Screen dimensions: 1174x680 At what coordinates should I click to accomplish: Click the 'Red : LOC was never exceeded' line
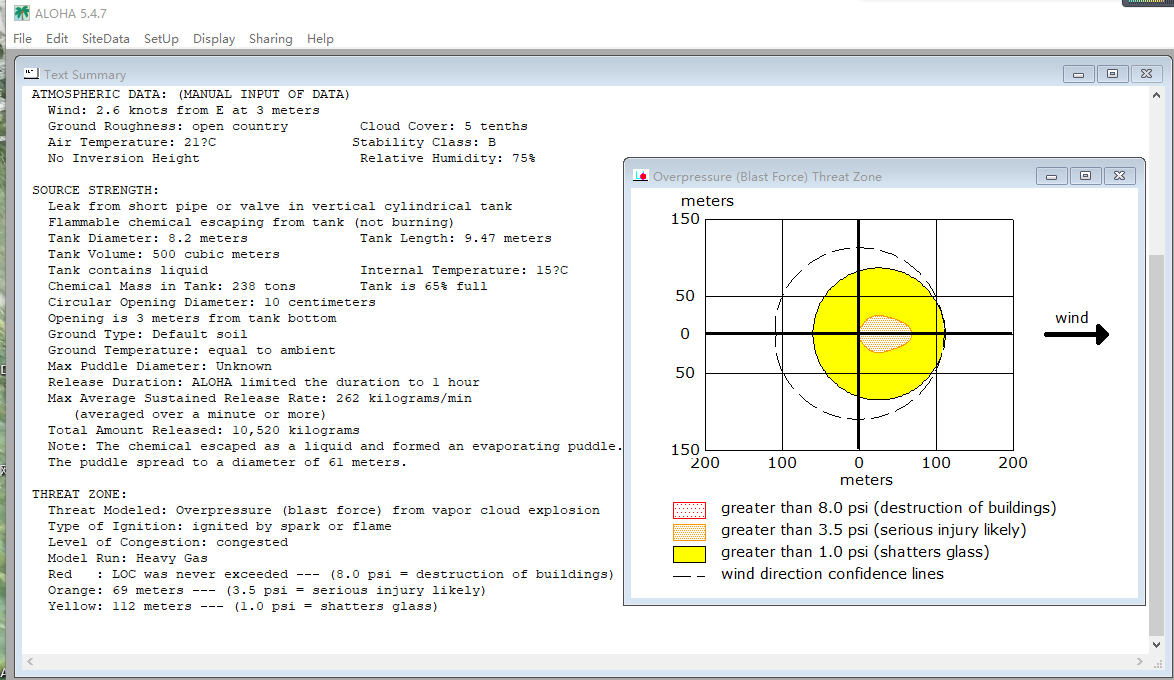click(331, 574)
